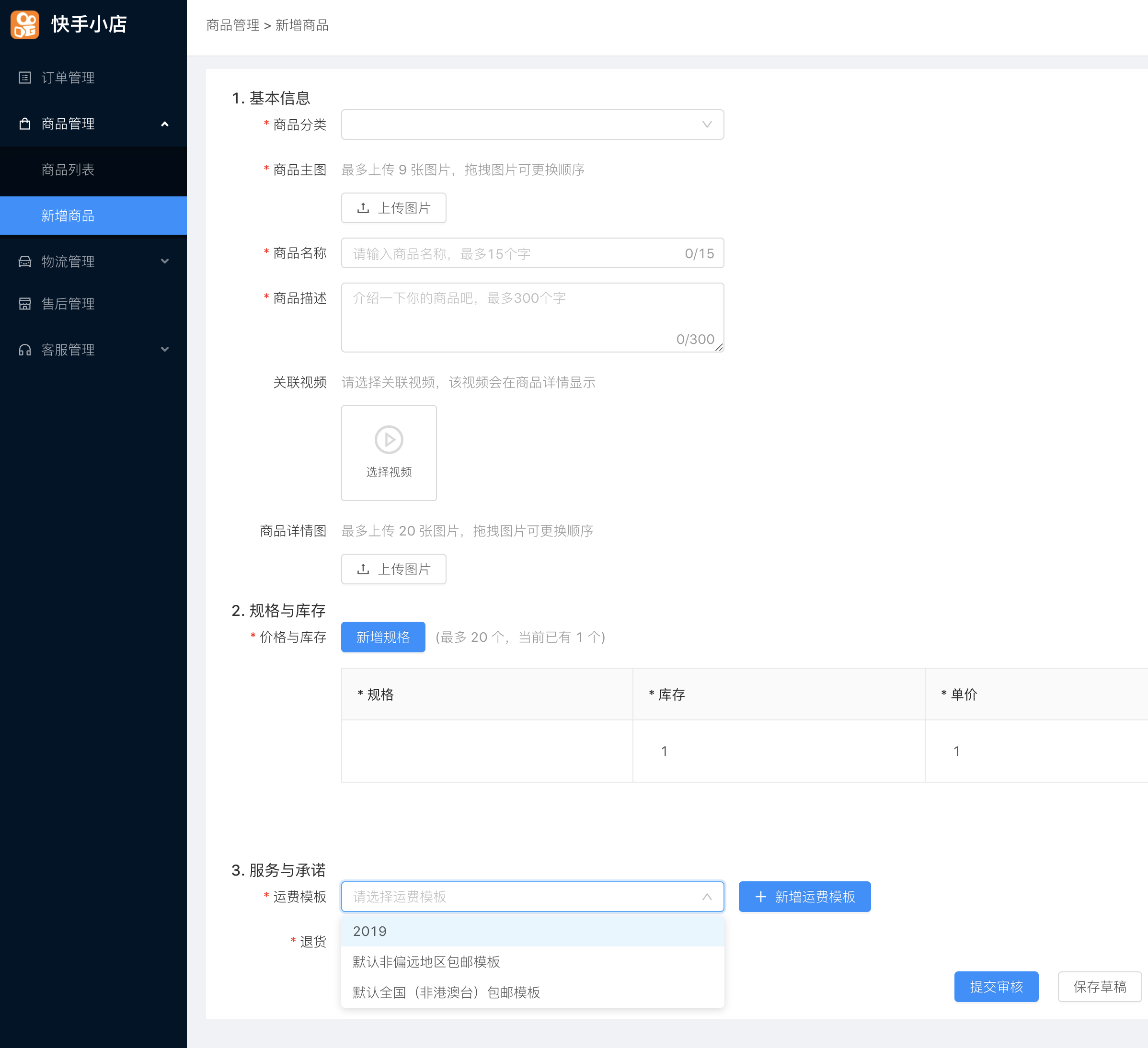Click the 提交审核 button
The image size is (1148, 1048).
click(x=996, y=987)
